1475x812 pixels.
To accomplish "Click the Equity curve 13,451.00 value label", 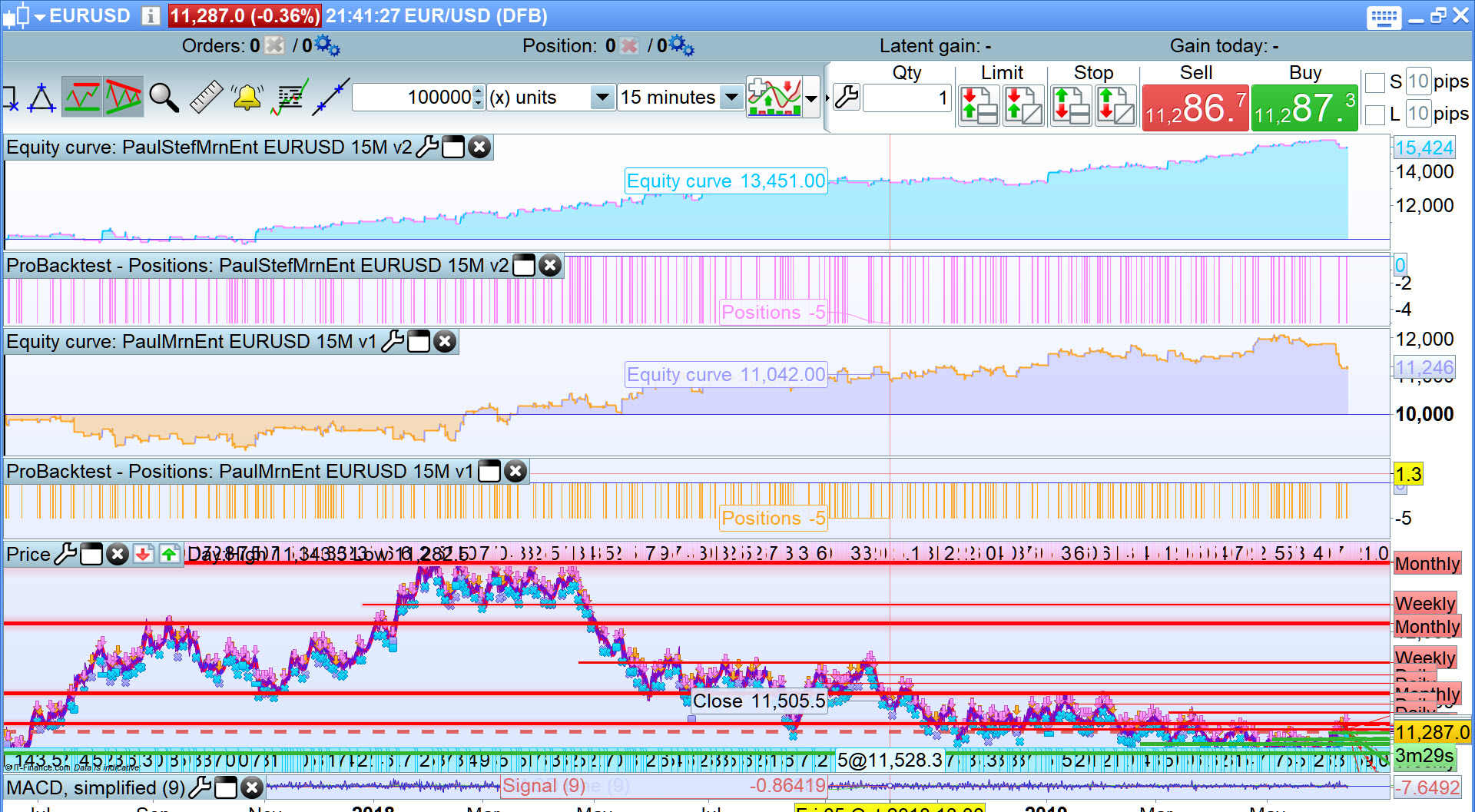I will (x=726, y=181).
